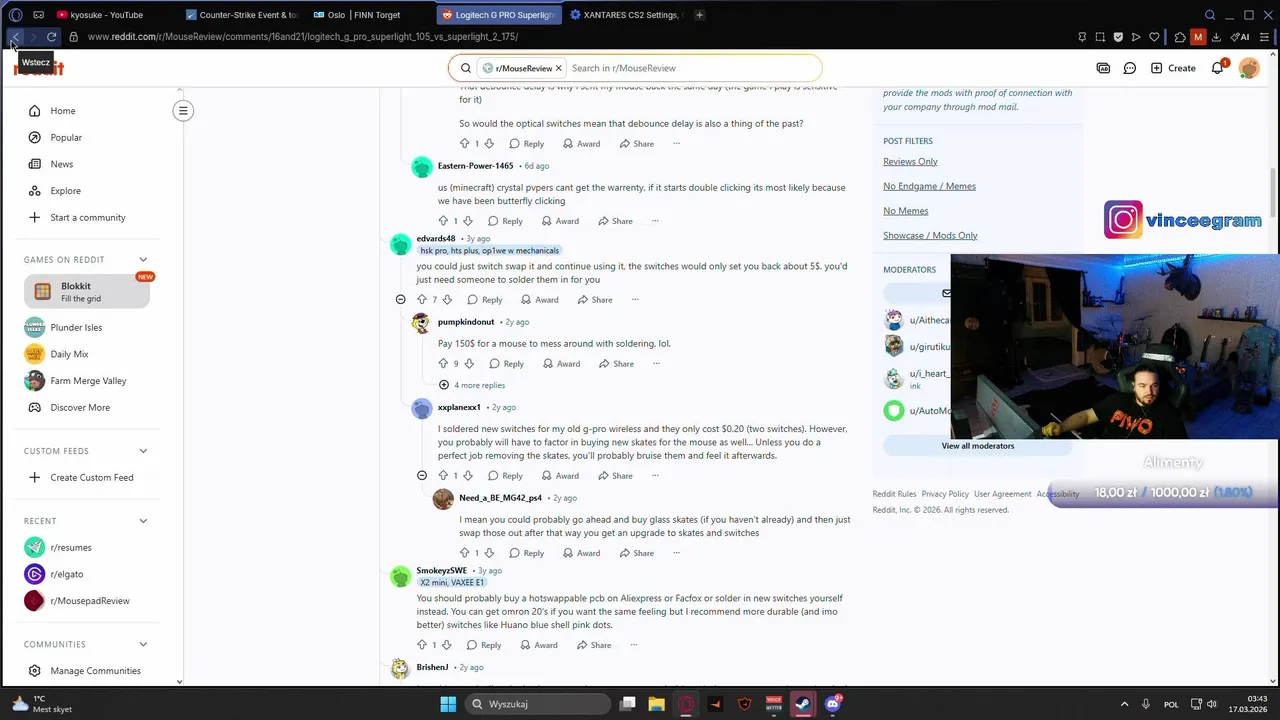Image resolution: width=1280 pixels, height=720 pixels.
Task: Click Create post button in header
Action: pyautogui.click(x=1173, y=68)
